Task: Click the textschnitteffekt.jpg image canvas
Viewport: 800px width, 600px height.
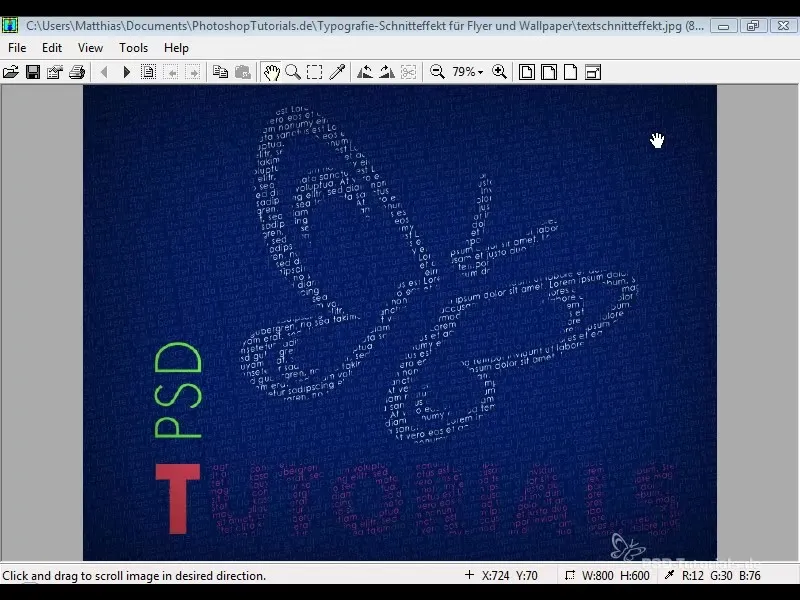Action: click(x=400, y=323)
